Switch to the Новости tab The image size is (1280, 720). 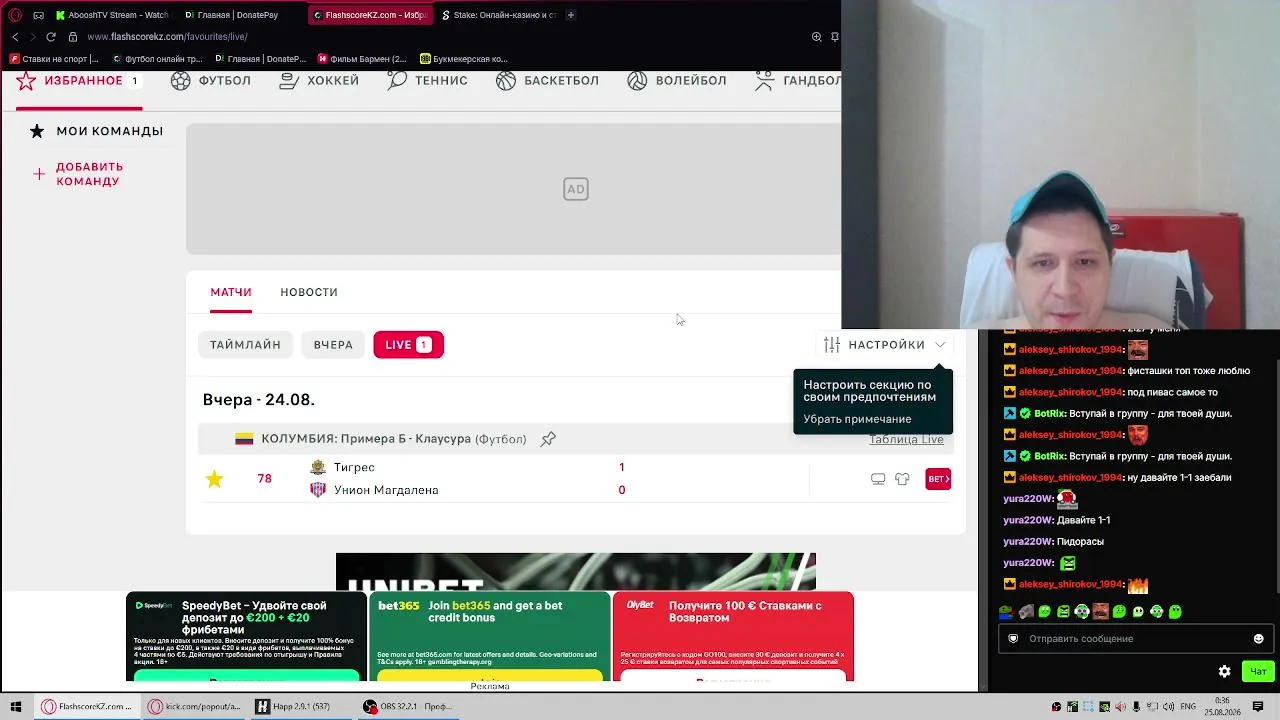(x=309, y=292)
